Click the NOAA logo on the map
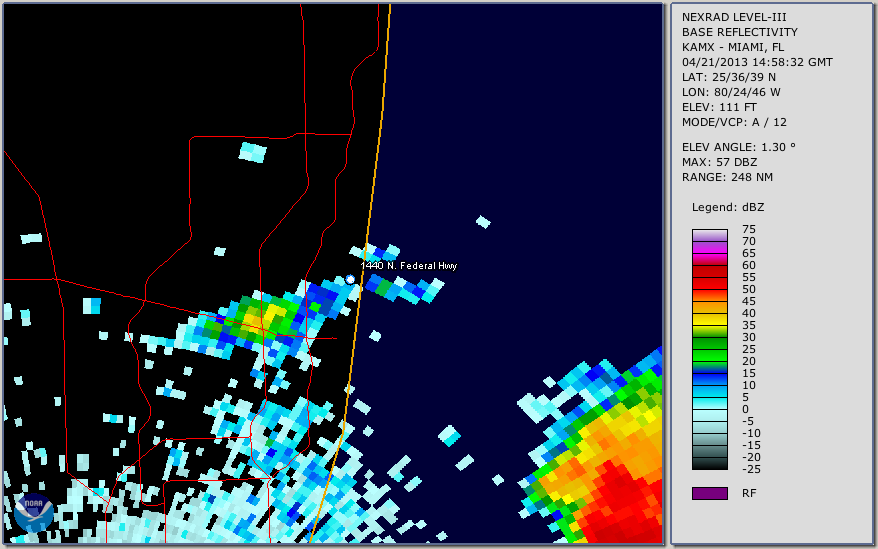The image size is (878, 549). point(34,513)
